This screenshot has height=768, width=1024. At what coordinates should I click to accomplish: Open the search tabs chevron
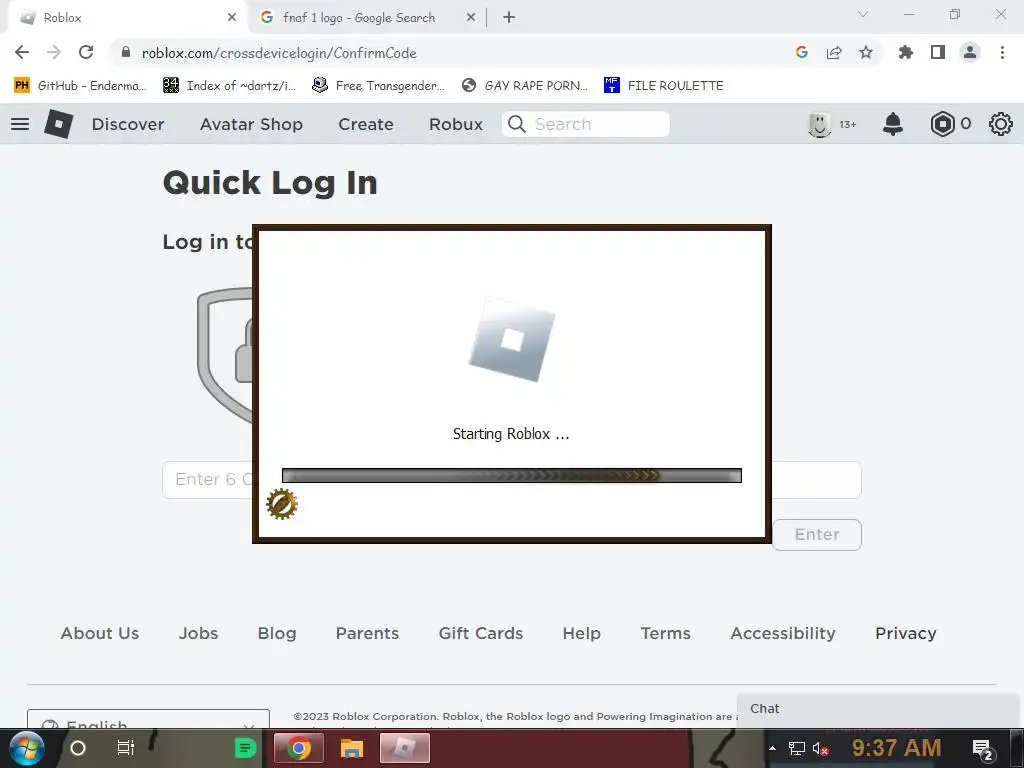863,14
